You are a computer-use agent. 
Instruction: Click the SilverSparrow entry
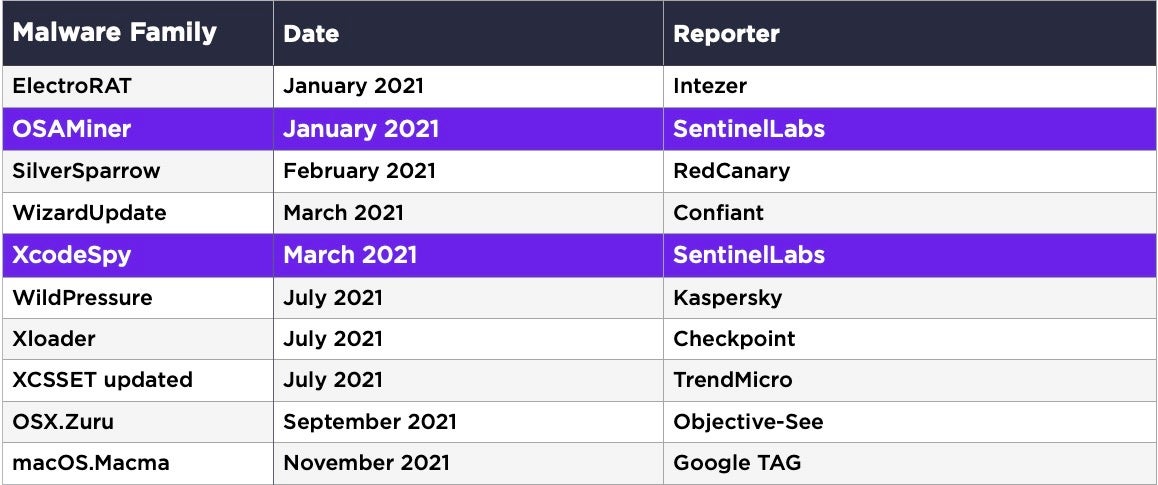[x=86, y=171]
